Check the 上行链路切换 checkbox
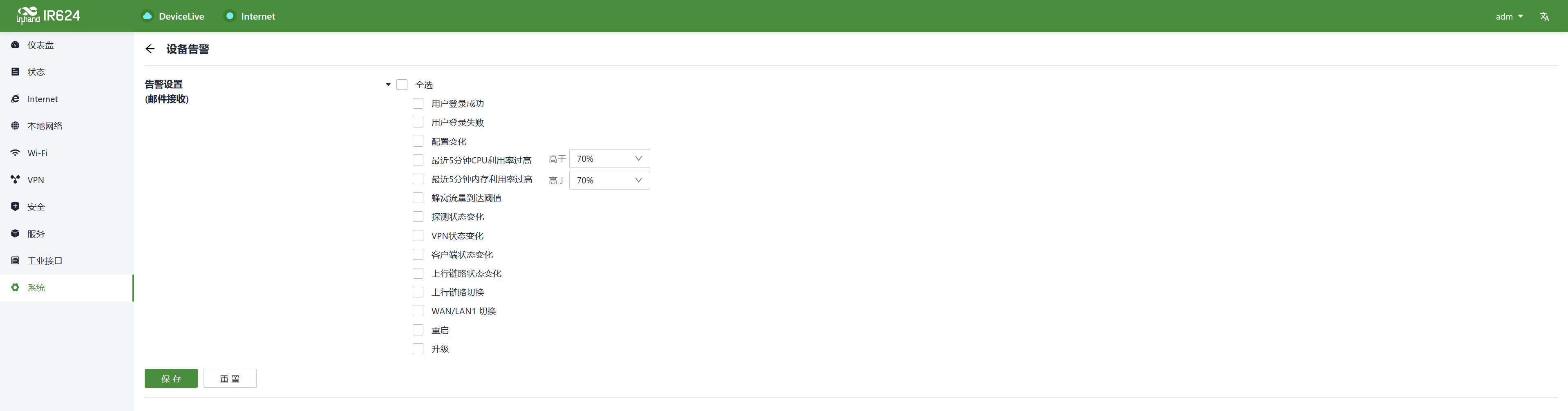 (x=418, y=292)
